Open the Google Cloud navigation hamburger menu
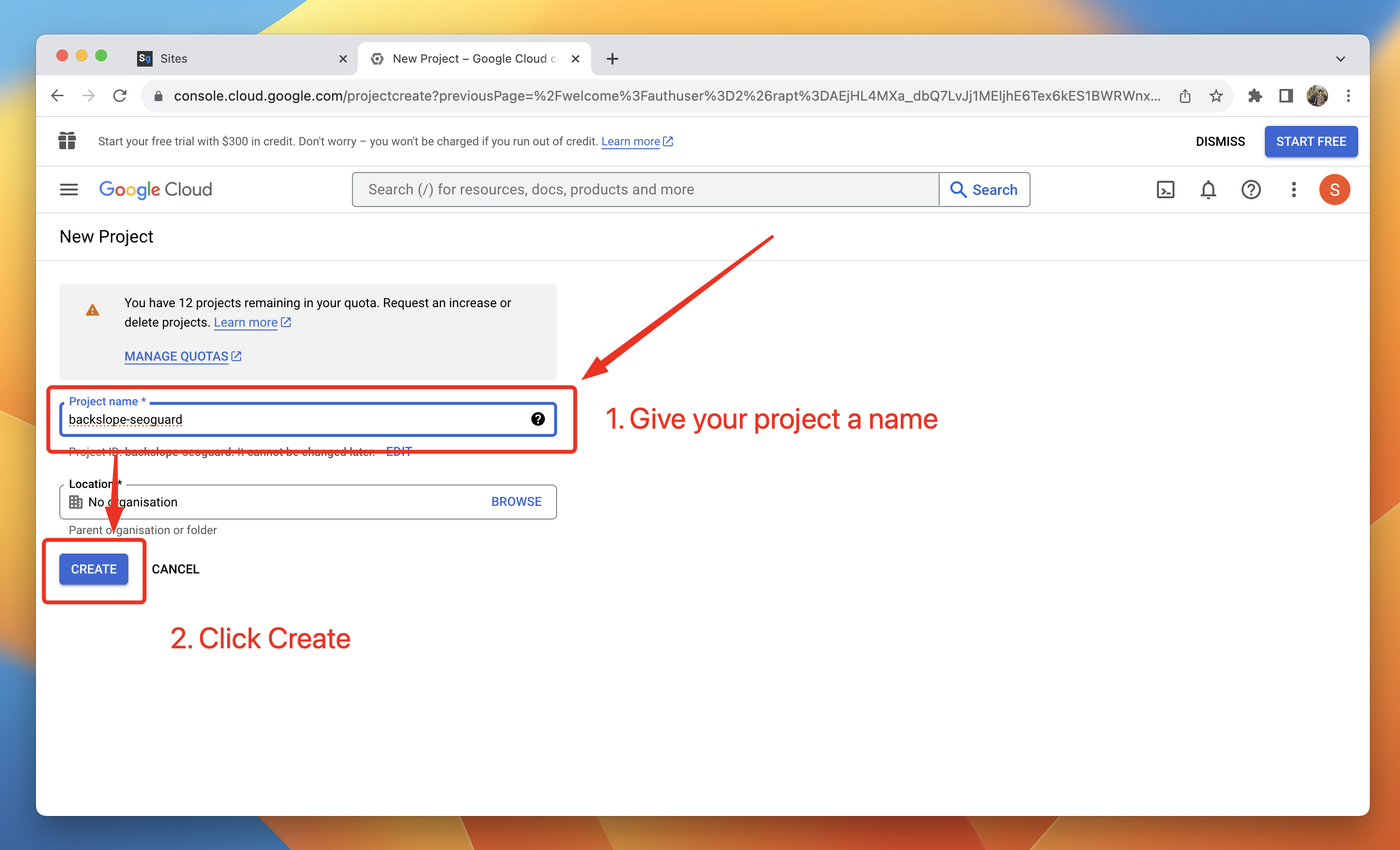1400x850 pixels. (x=69, y=189)
